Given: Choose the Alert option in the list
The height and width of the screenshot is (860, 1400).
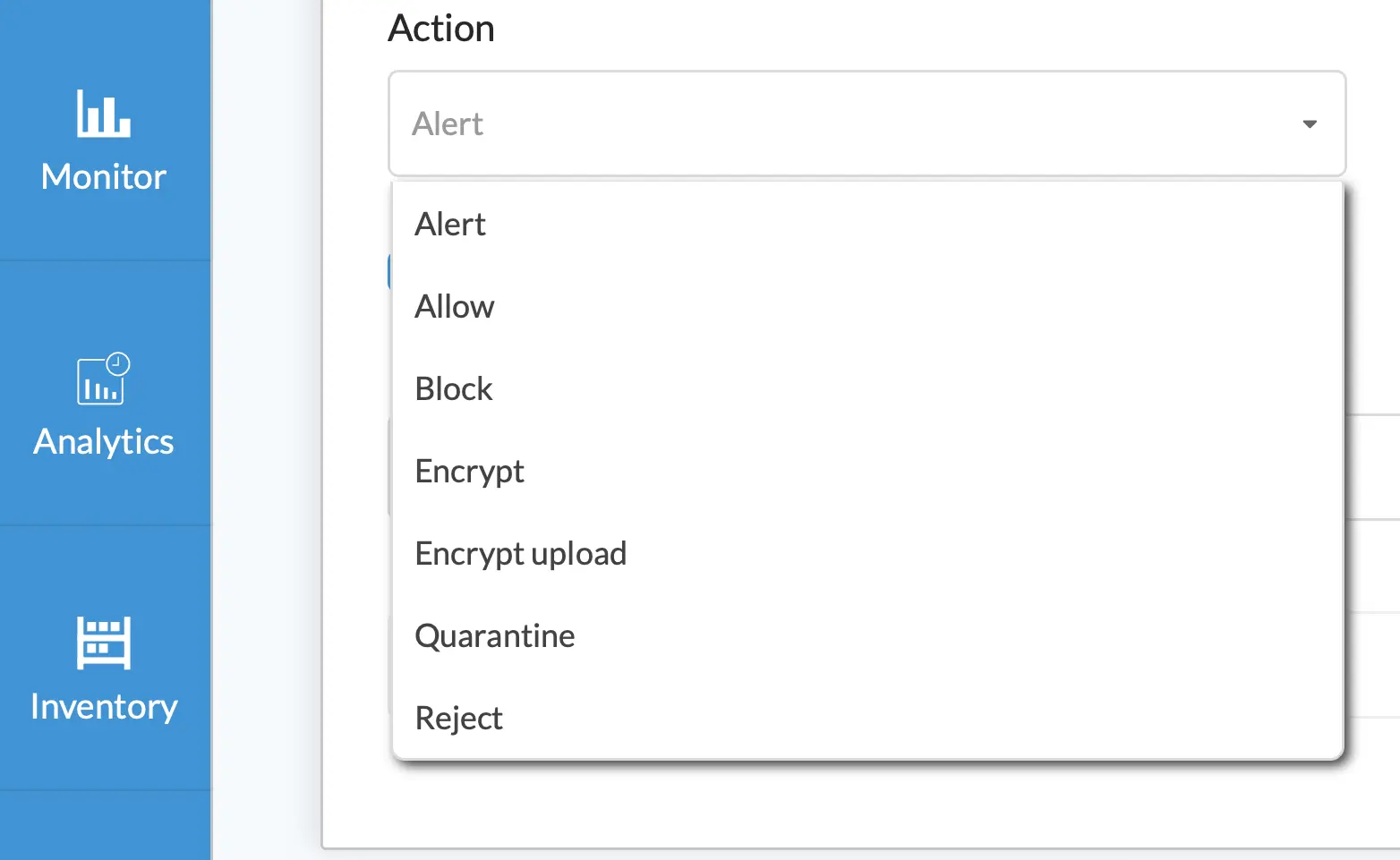Looking at the screenshot, I should point(450,225).
